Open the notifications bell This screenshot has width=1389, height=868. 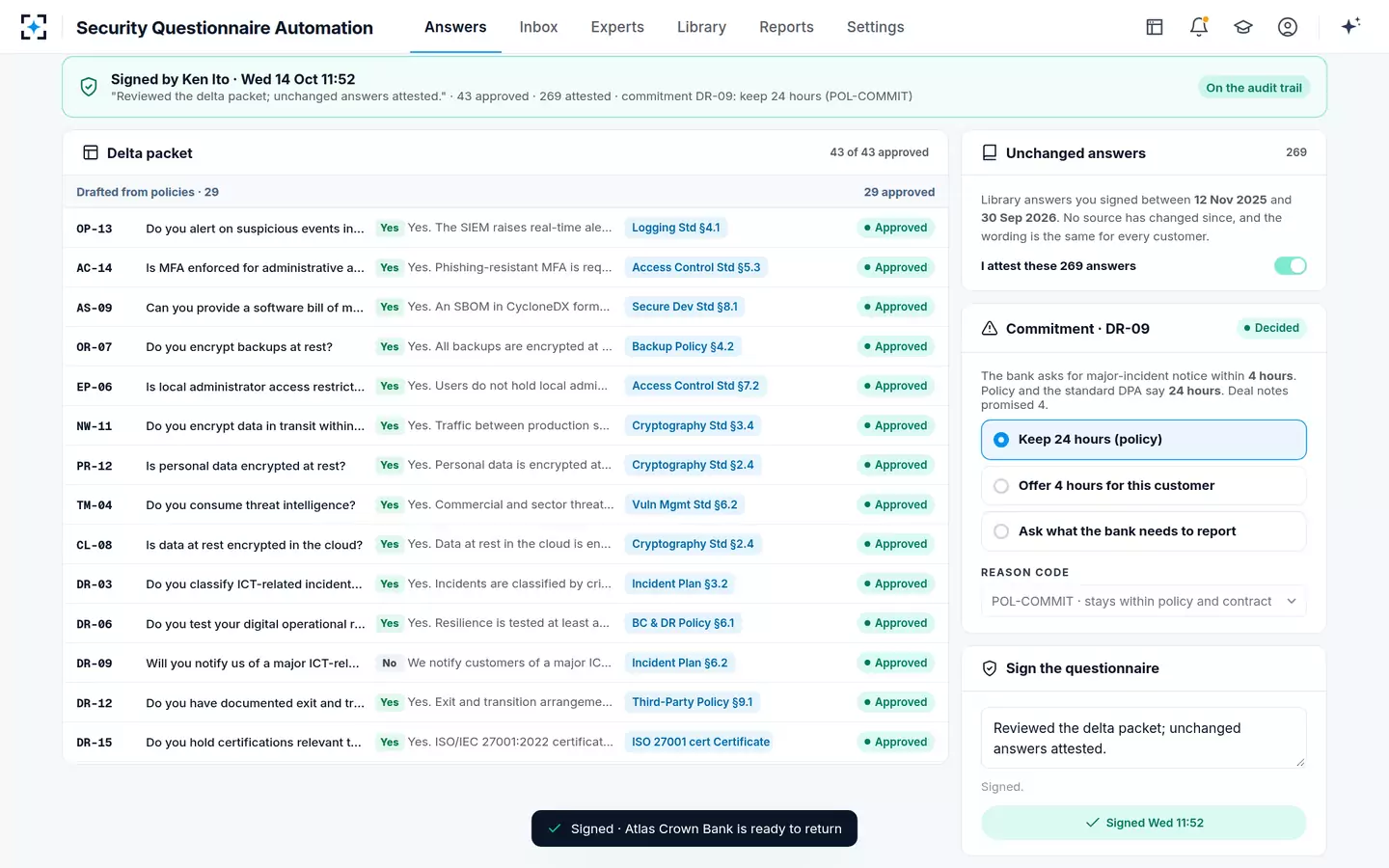[x=1199, y=27]
